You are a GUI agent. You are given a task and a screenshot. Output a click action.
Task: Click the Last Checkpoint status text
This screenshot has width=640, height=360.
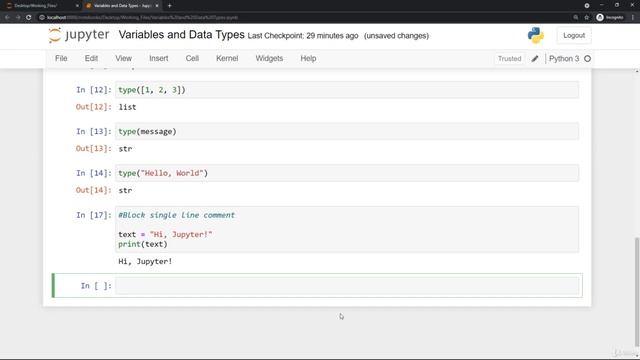pyautogui.click(x=303, y=36)
